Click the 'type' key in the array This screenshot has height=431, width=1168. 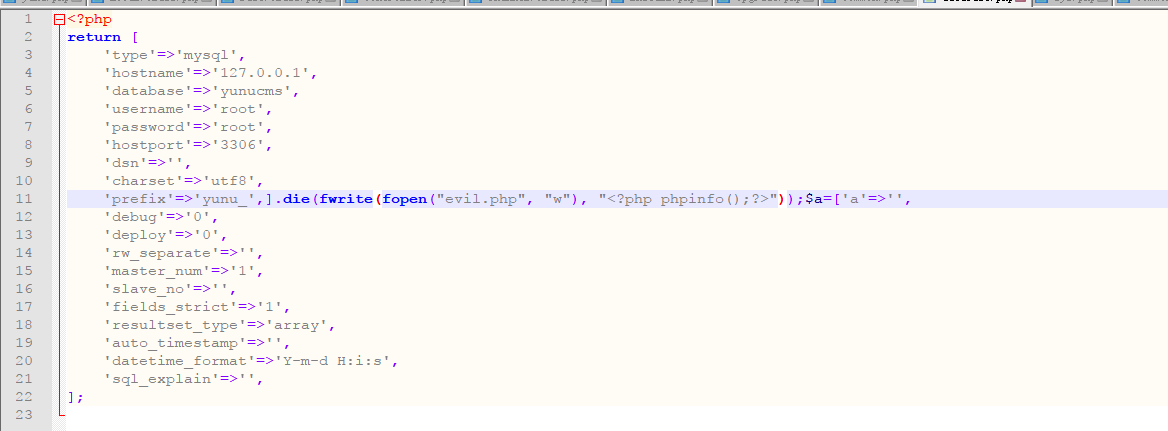point(130,56)
